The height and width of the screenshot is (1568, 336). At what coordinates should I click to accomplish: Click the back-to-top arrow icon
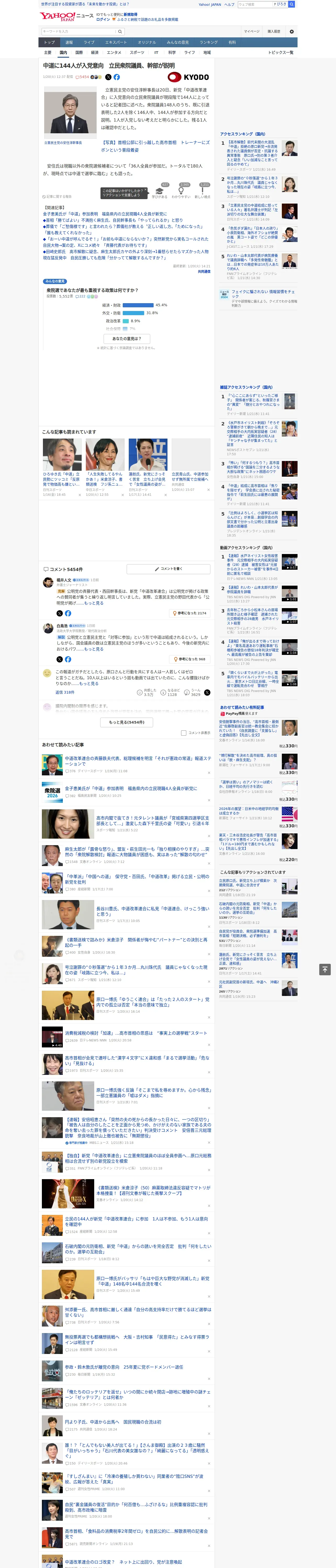325,970
